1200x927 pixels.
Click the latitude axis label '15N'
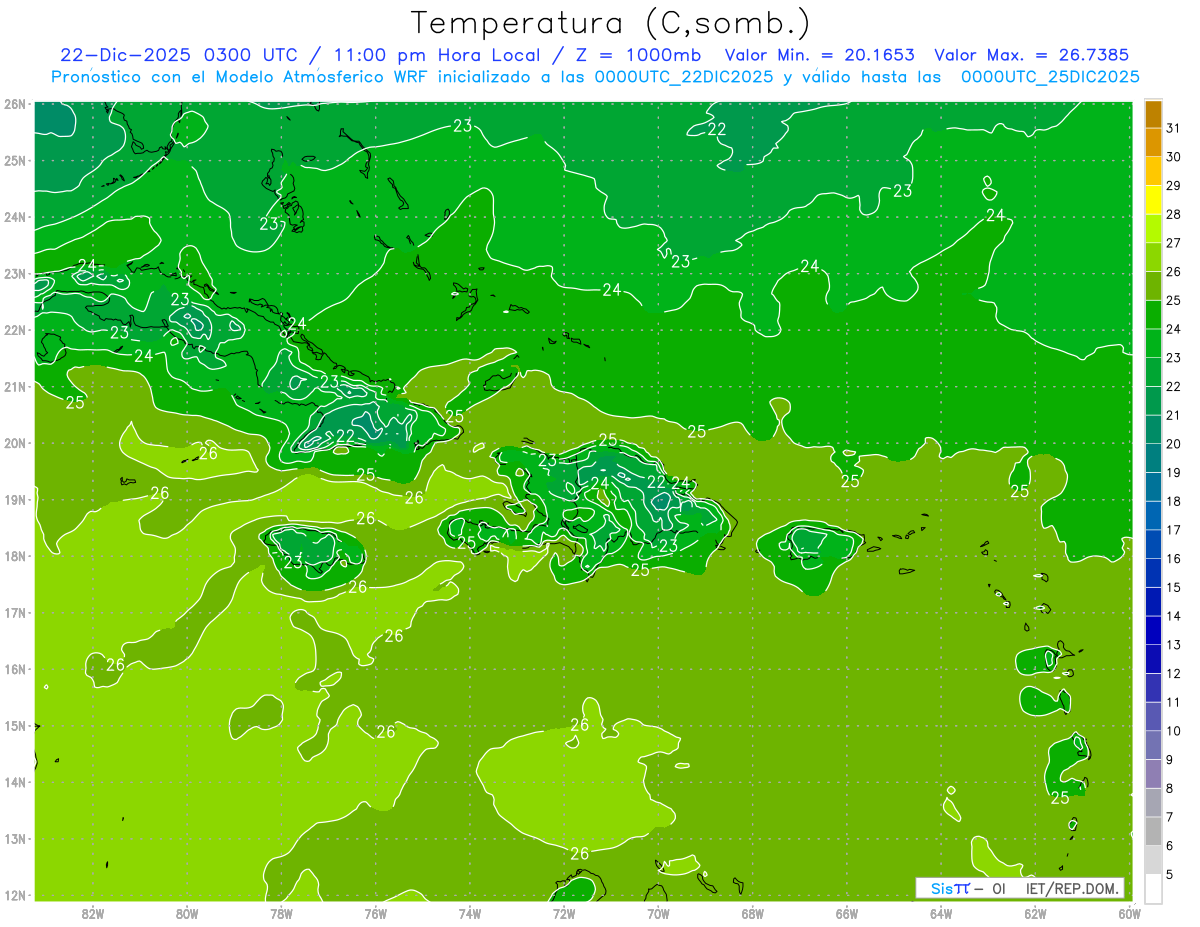click(14, 725)
